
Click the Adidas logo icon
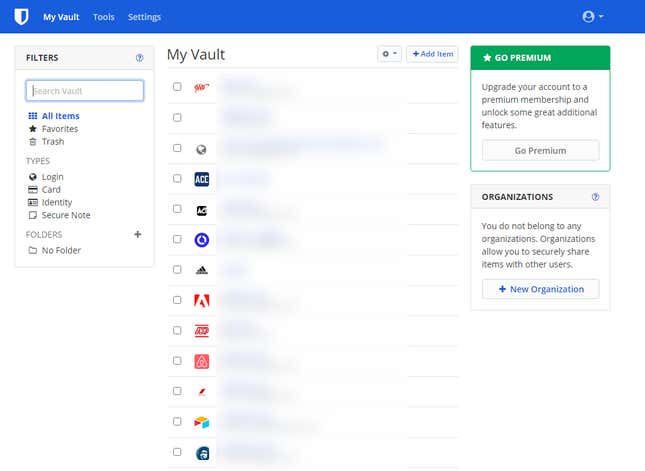(x=202, y=270)
